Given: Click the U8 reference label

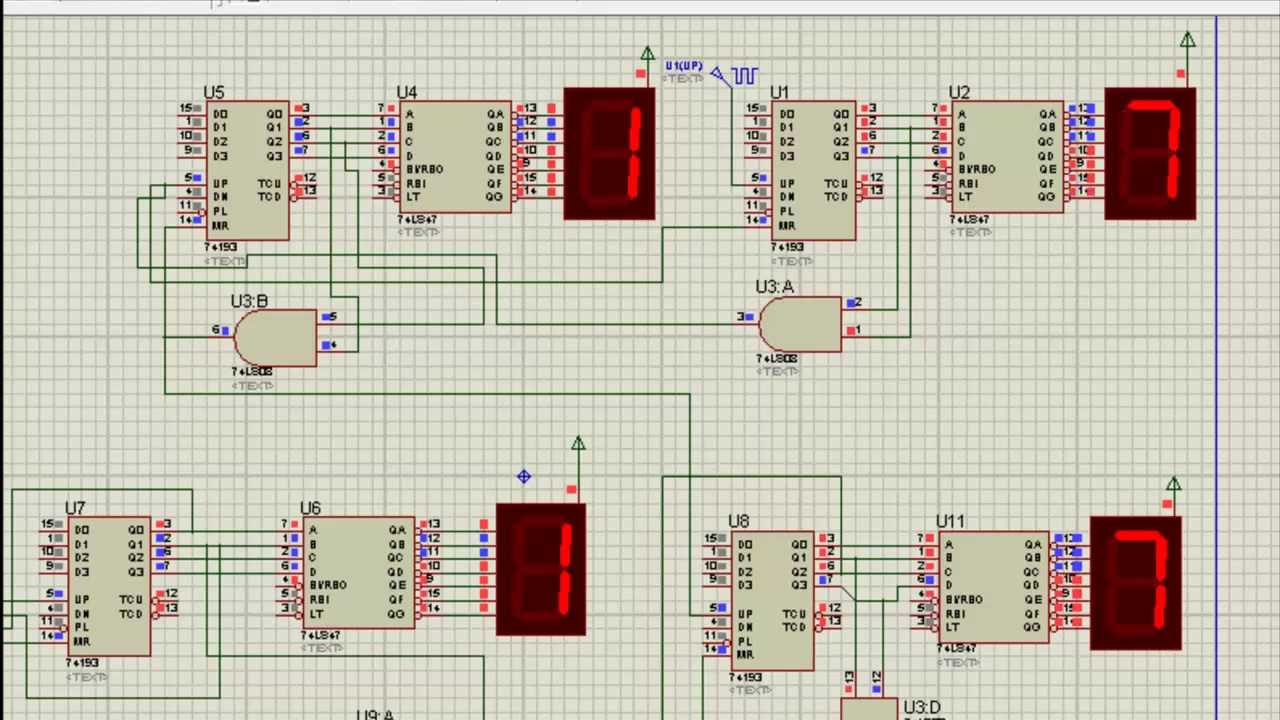Looking at the screenshot, I should (738, 522).
